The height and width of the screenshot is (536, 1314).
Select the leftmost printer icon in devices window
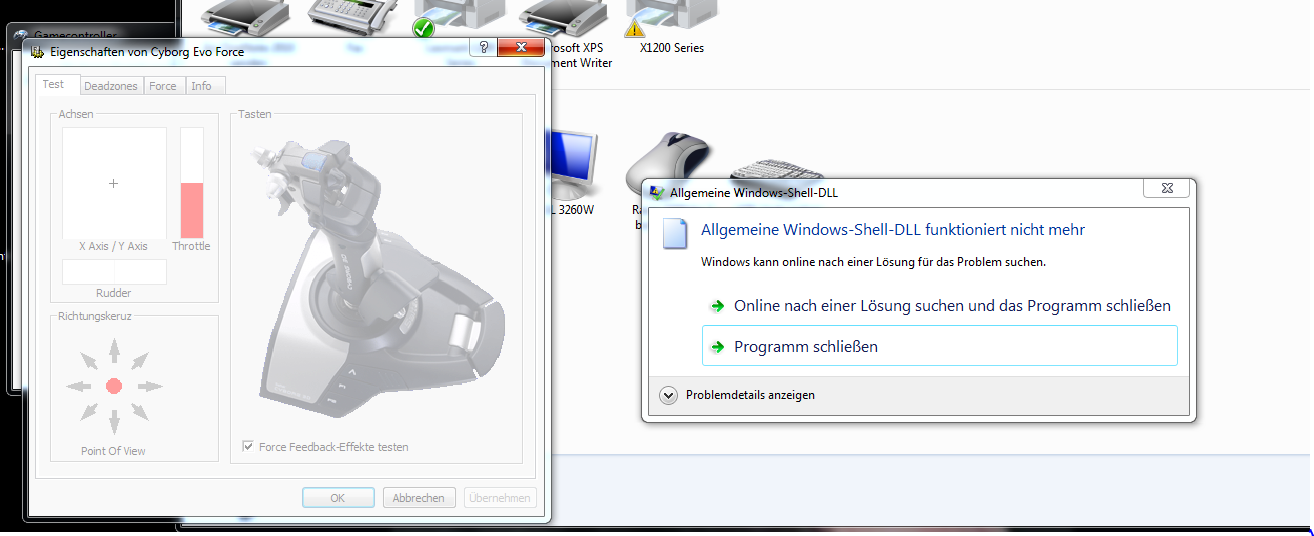pos(244,20)
